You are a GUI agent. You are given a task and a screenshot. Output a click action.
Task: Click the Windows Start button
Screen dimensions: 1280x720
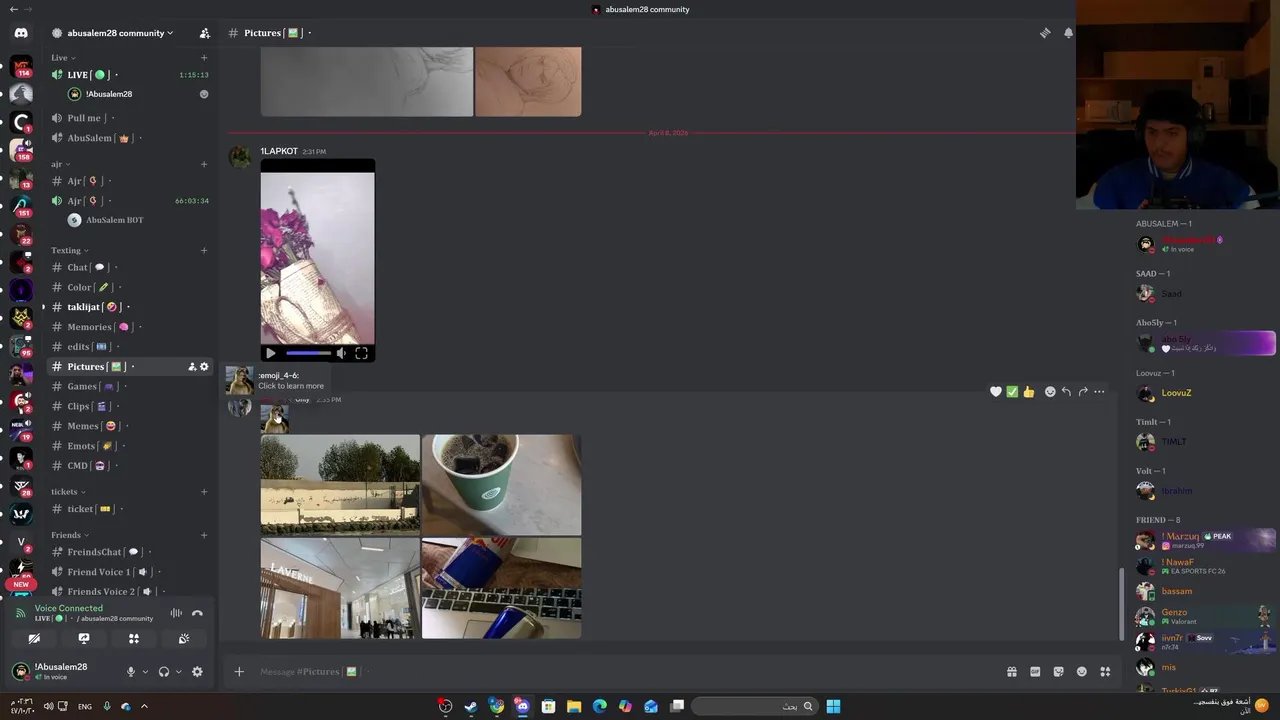833,706
